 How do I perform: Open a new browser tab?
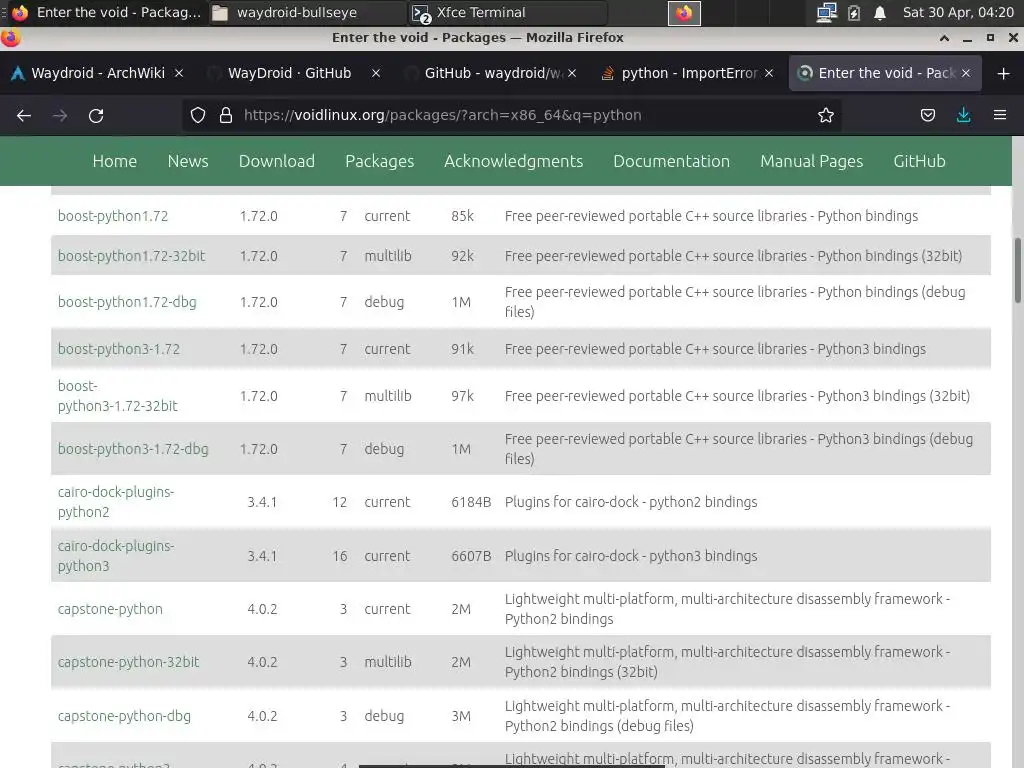1004,73
